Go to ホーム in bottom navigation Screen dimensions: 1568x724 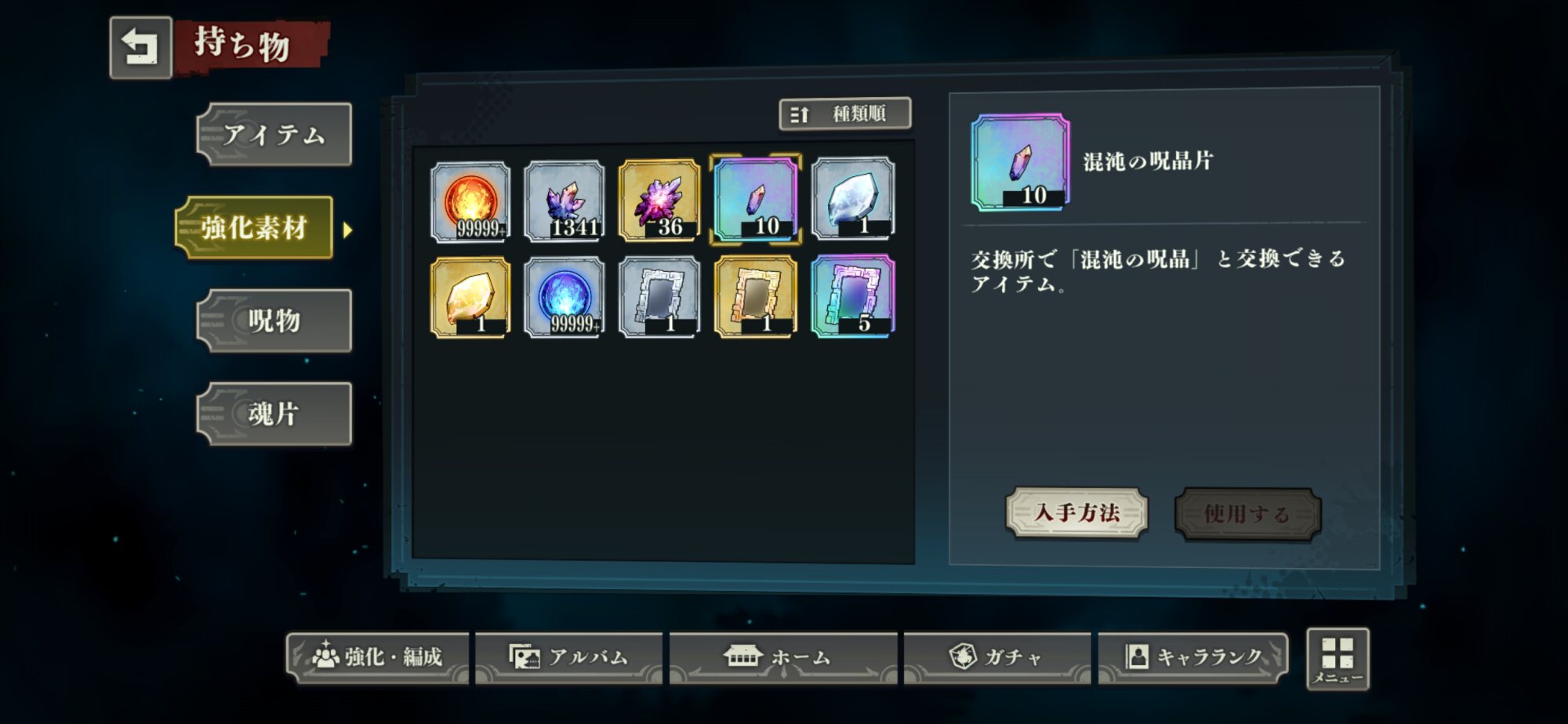783,657
